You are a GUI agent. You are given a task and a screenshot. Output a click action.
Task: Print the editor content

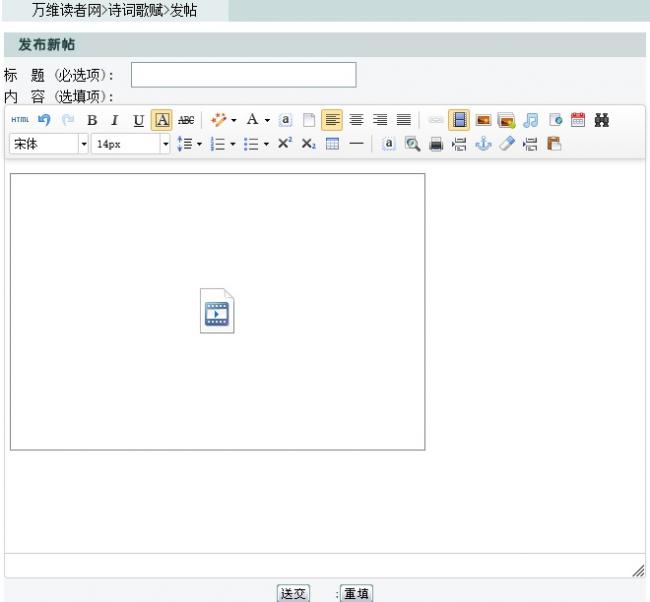click(x=436, y=144)
